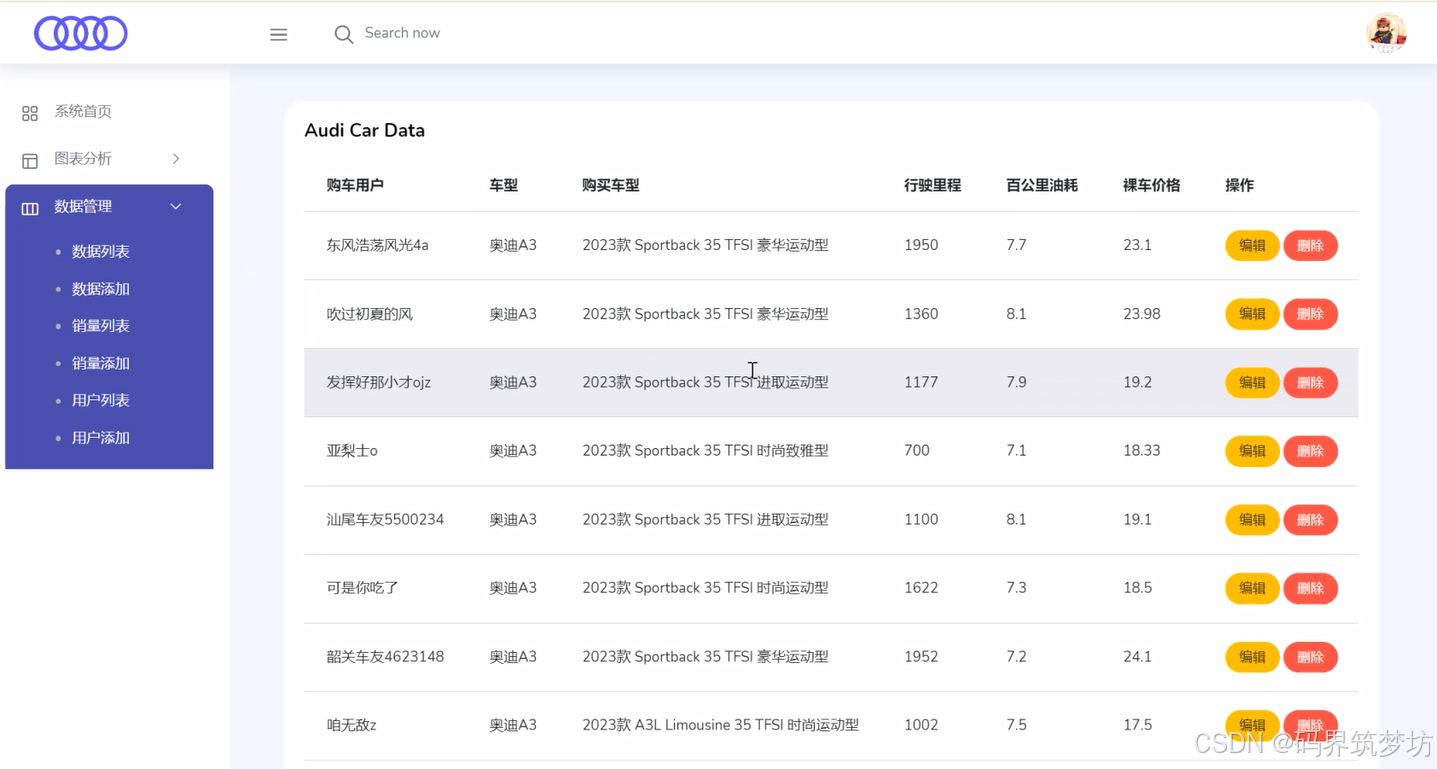The width and height of the screenshot is (1437, 769).
Task: Delete the 东风浩荡风光4a row
Action: pos(1310,245)
